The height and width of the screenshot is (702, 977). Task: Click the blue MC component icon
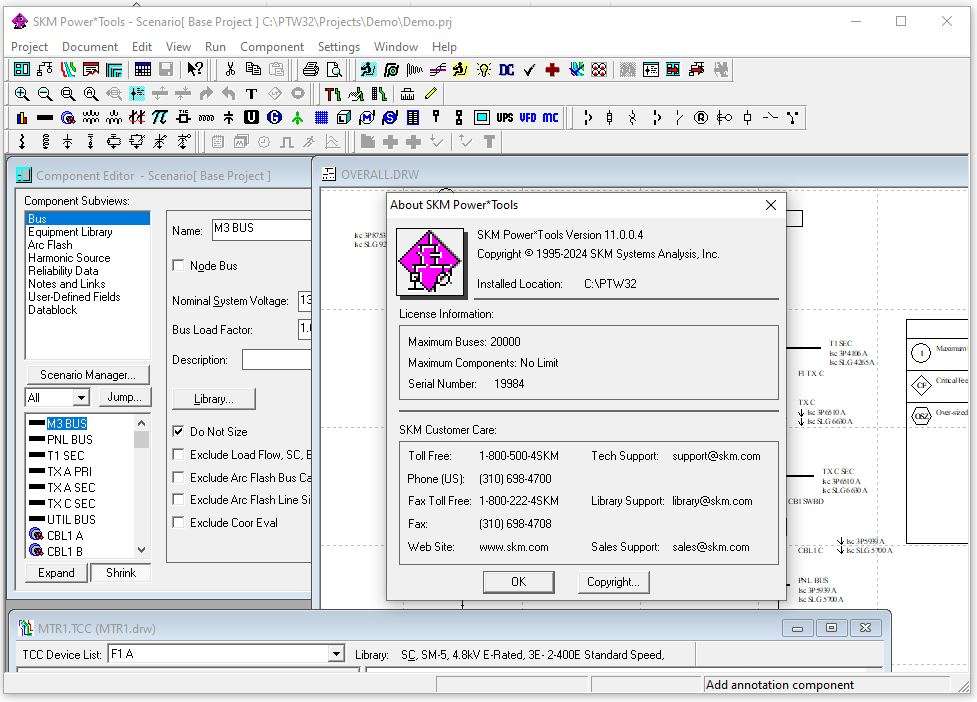click(550, 117)
